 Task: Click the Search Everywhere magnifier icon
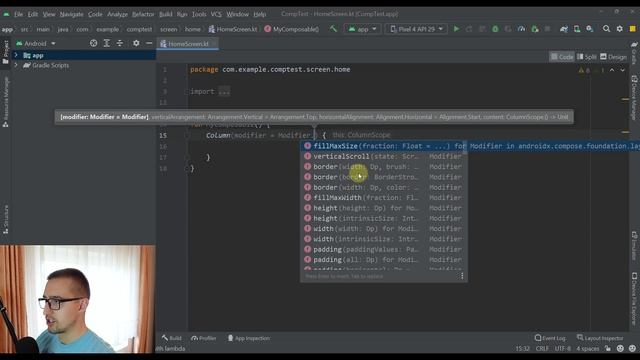[x=607, y=29]
